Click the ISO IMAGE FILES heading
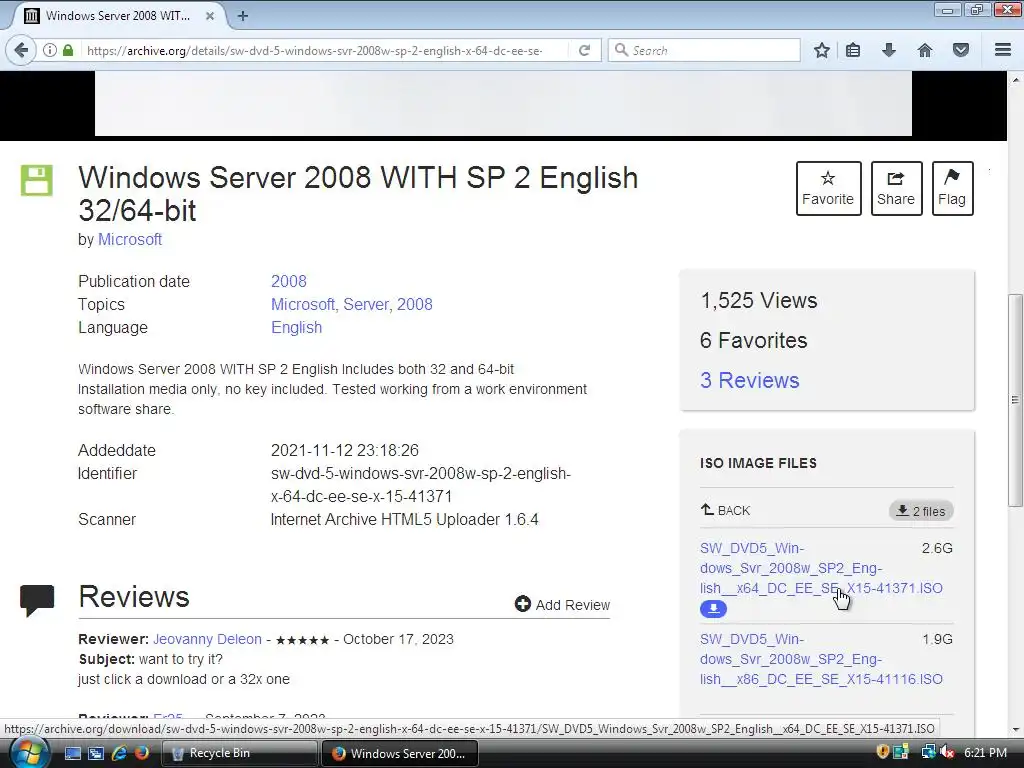The height and width of the screenshot is (768, 1024). coord(758,463)
